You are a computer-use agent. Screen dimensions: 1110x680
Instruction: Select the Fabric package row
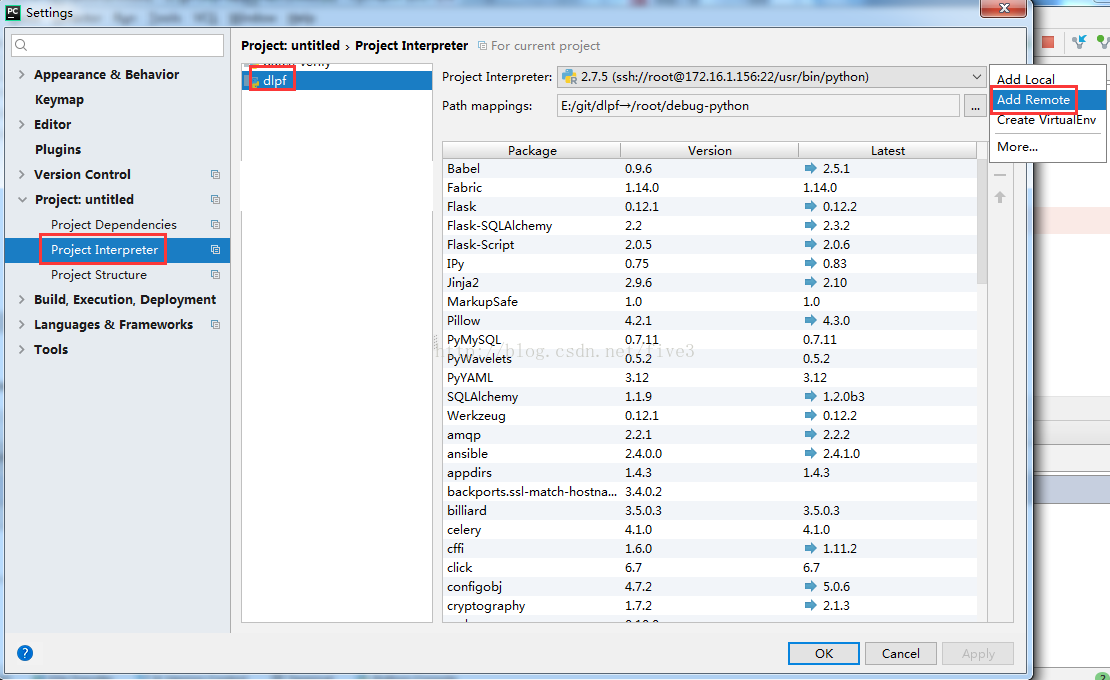click(x=710, y=188)
